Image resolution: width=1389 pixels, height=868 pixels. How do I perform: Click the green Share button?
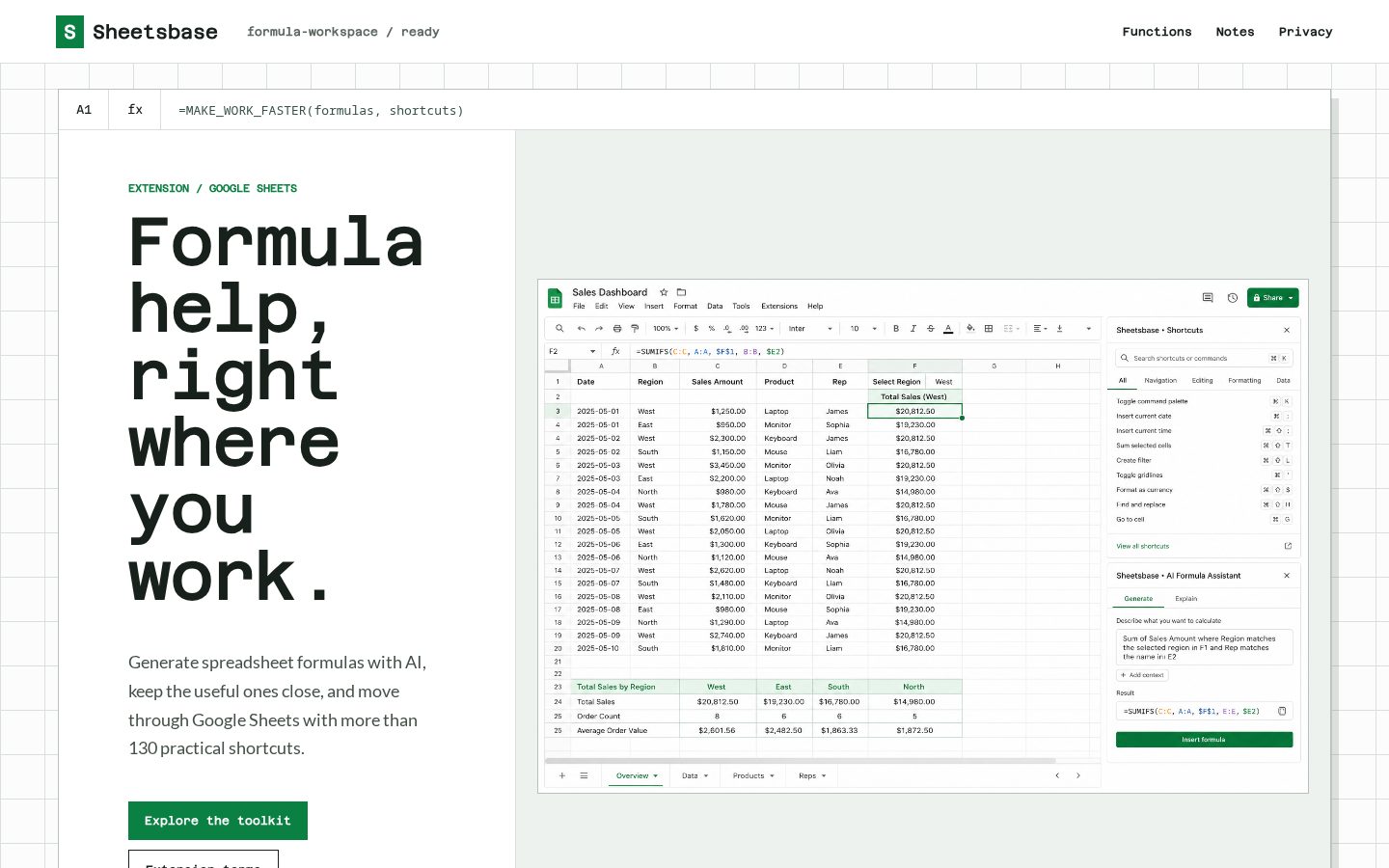pos(1273,297)
